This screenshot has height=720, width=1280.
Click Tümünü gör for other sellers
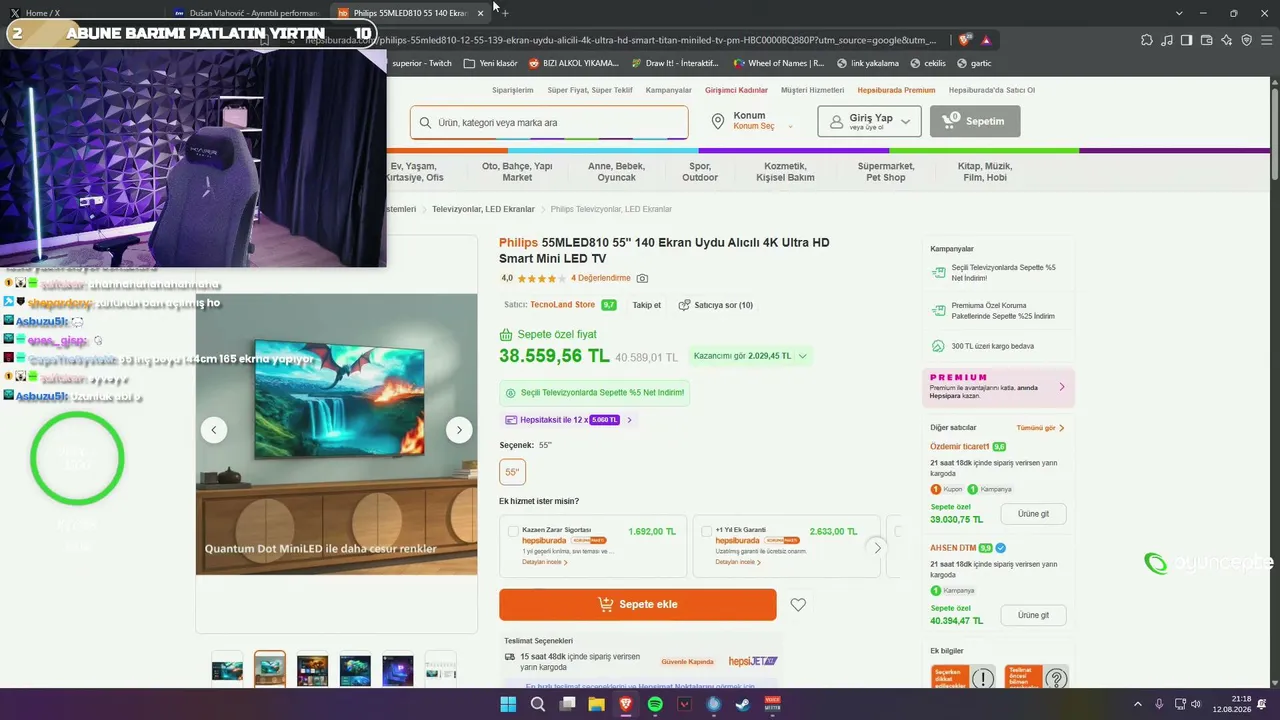[1040, 428]
